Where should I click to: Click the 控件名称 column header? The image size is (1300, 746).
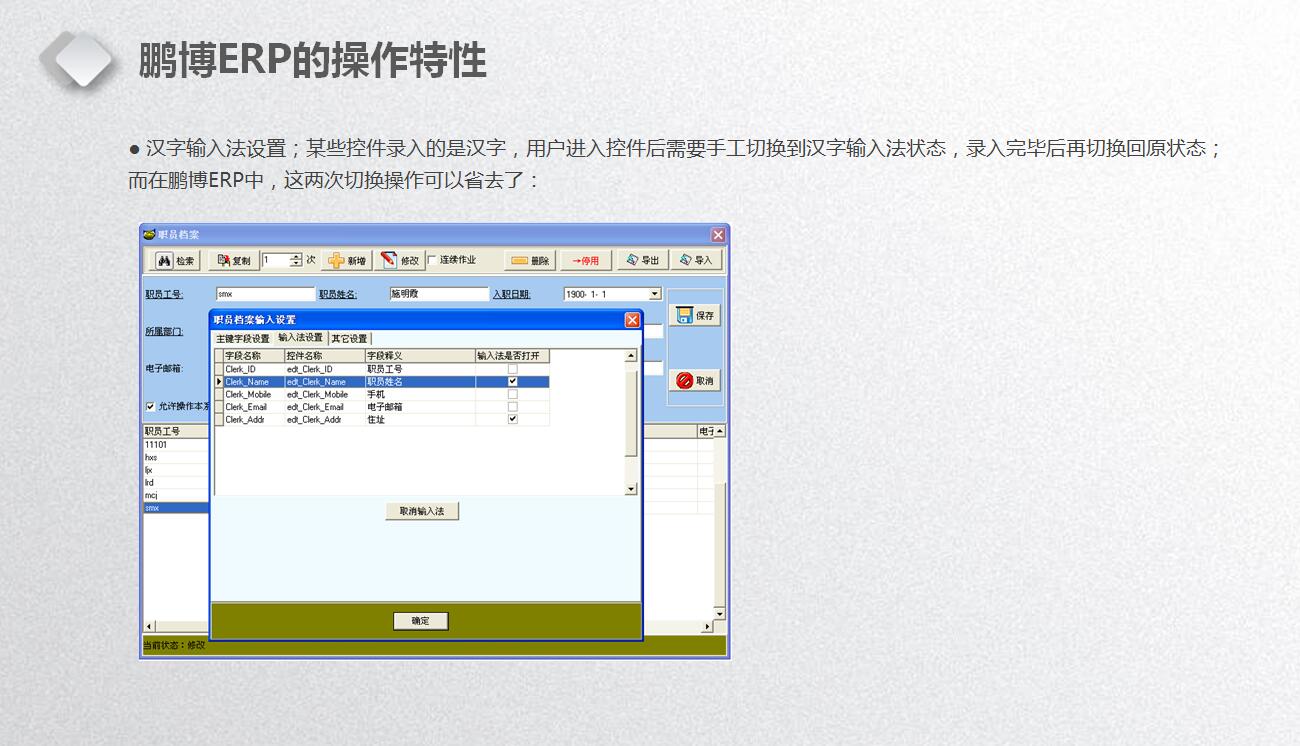click(324, 356)
